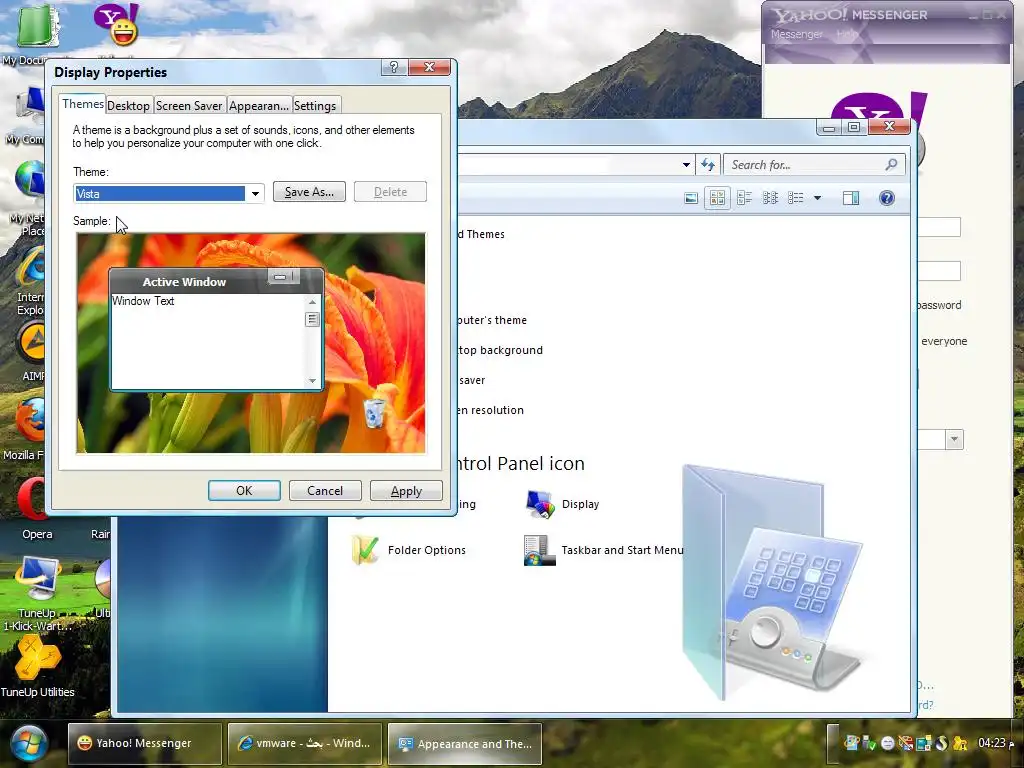Image resolution: width=1024 pixels, height=768 pixels.
Task: Switch to the Themes tab
Action: point(83,104)
